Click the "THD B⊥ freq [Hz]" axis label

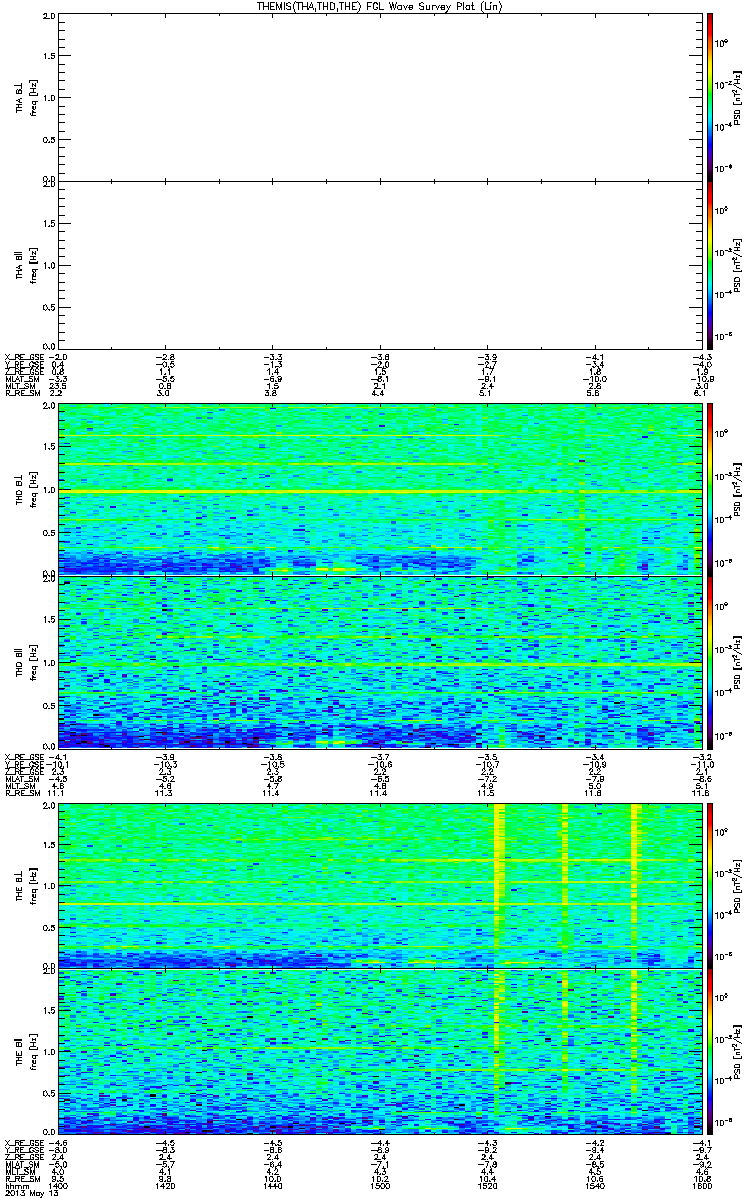(x=26, y=491)
